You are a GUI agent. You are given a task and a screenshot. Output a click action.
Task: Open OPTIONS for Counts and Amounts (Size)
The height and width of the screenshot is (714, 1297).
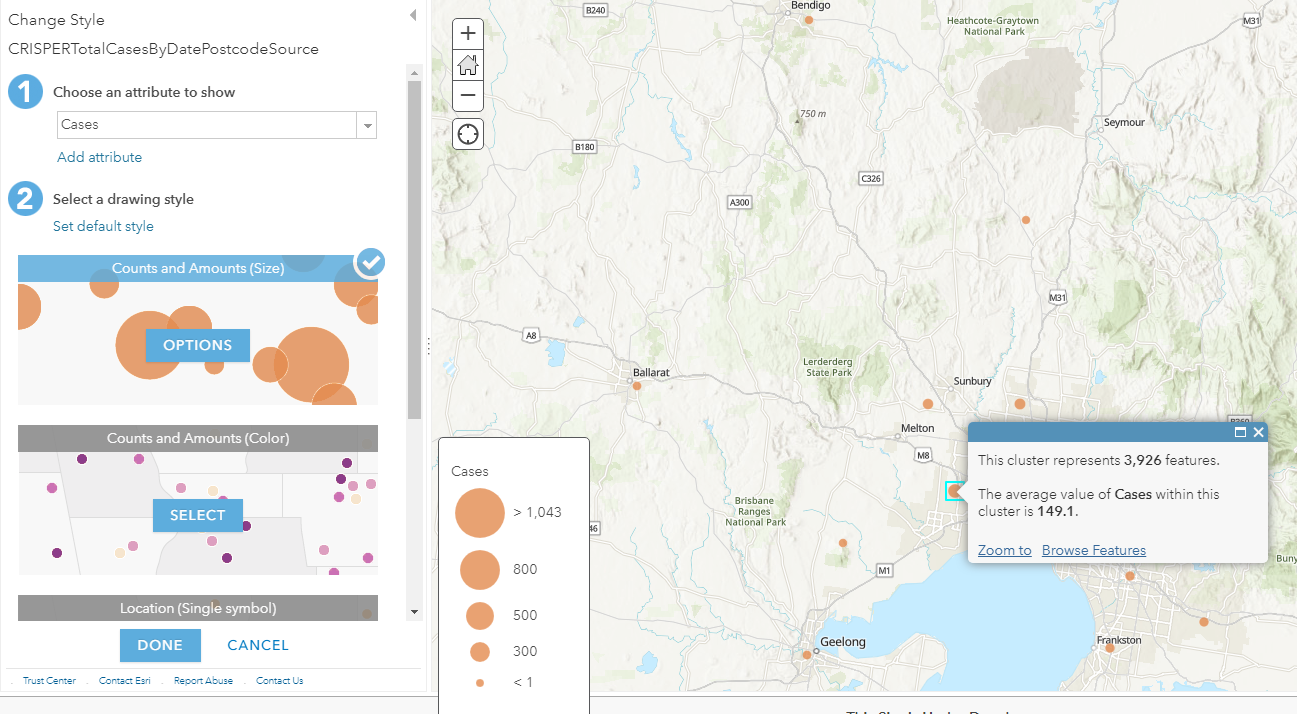pyautogui.click(x=197, y=345)
